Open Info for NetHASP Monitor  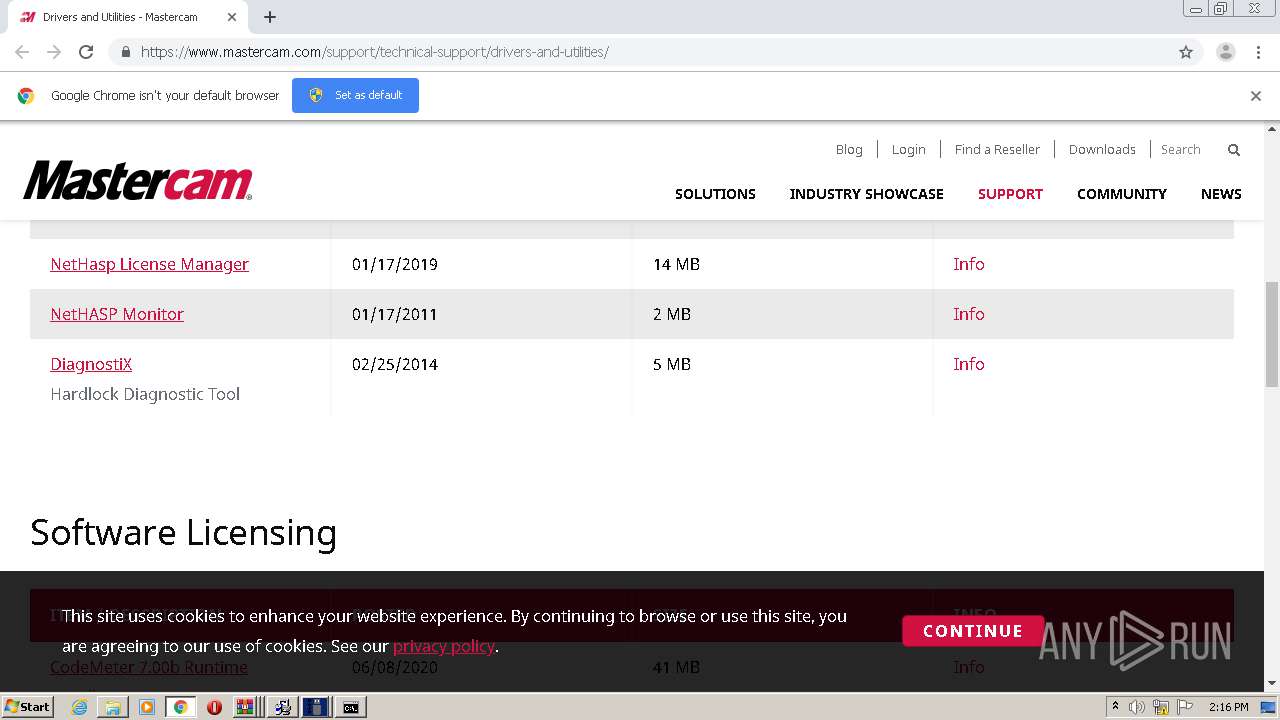[x=969, y=314]
